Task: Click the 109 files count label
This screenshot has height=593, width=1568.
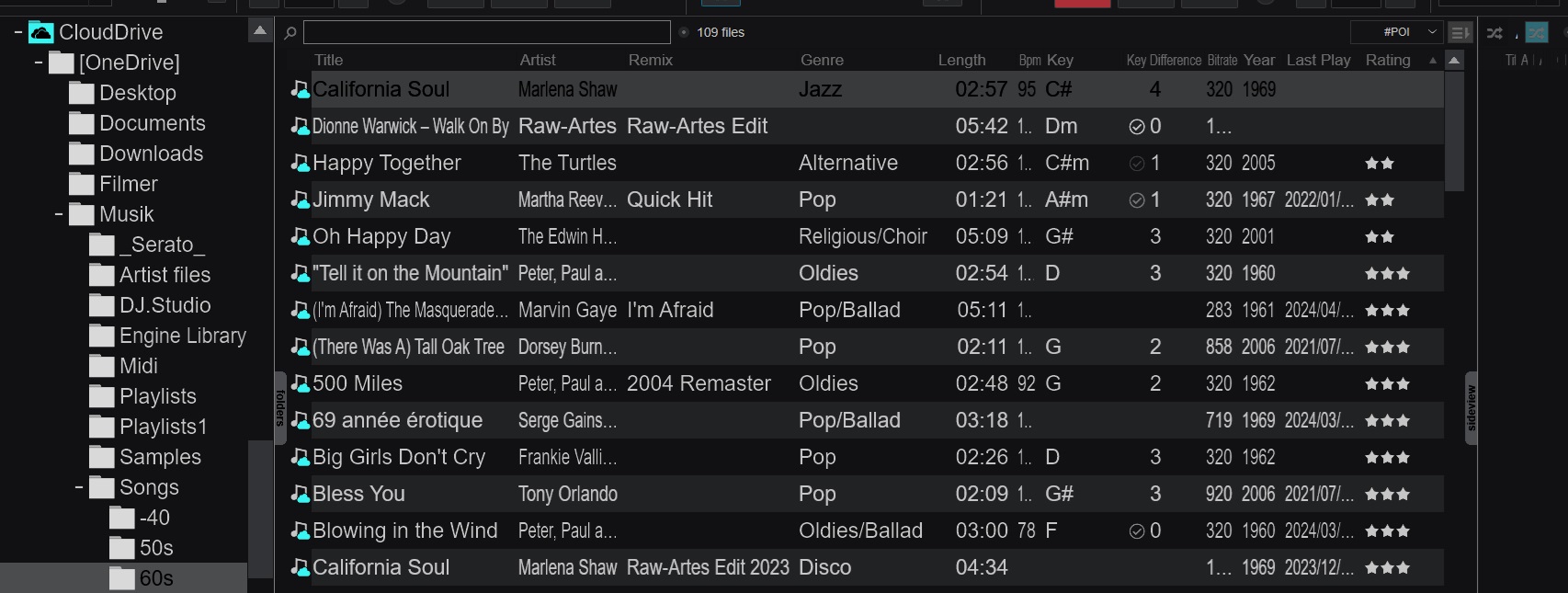Action: (721, 32)
